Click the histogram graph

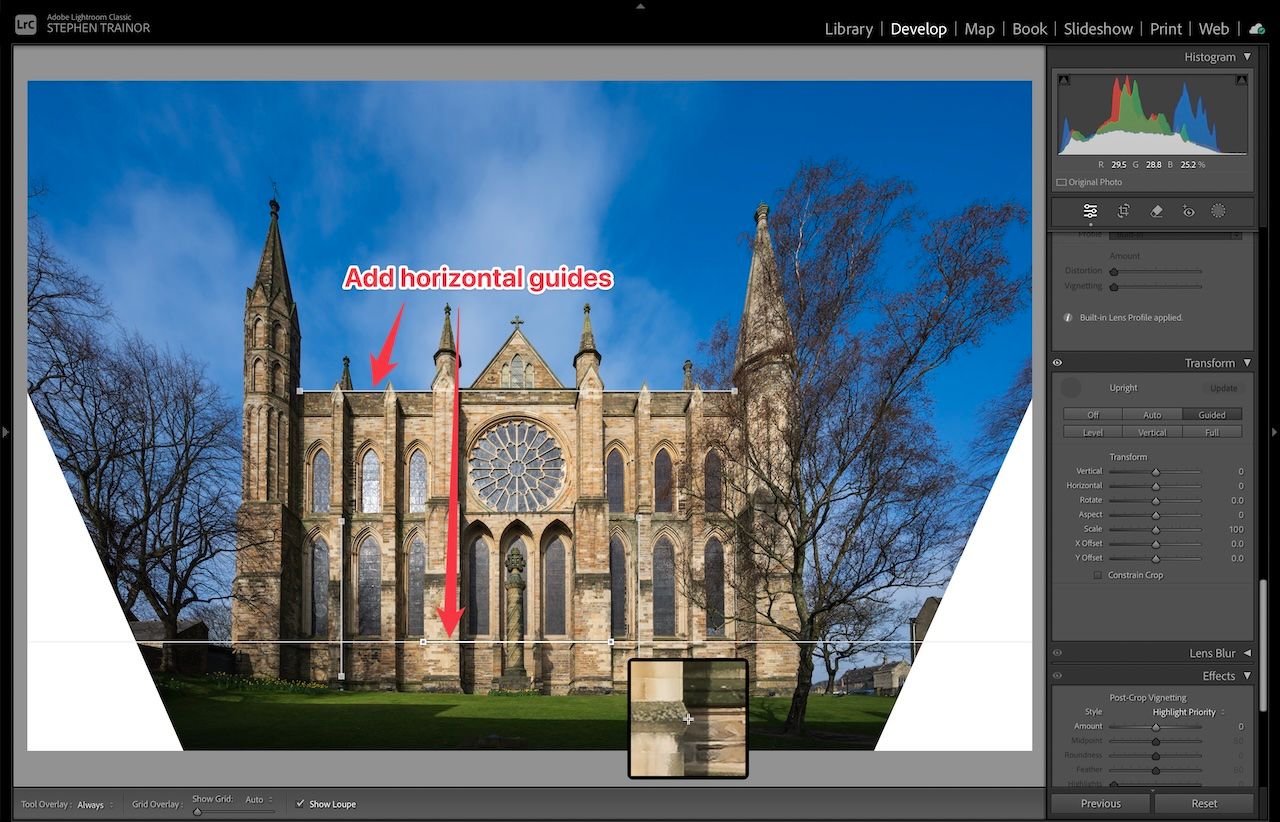(1153, 113)
